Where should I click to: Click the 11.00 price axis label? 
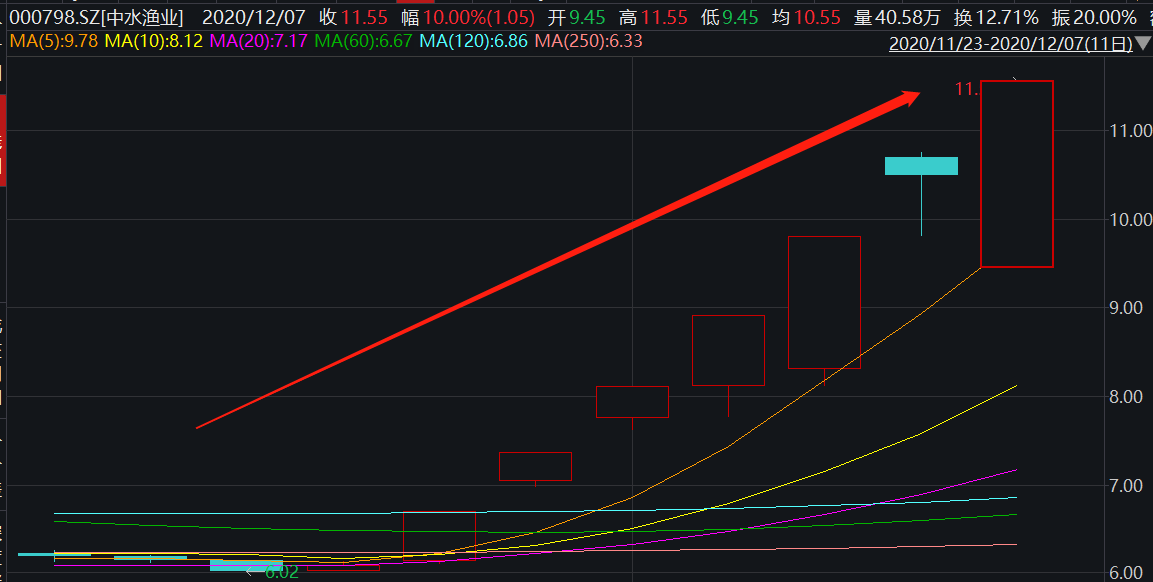click(x=1125, y=130)
